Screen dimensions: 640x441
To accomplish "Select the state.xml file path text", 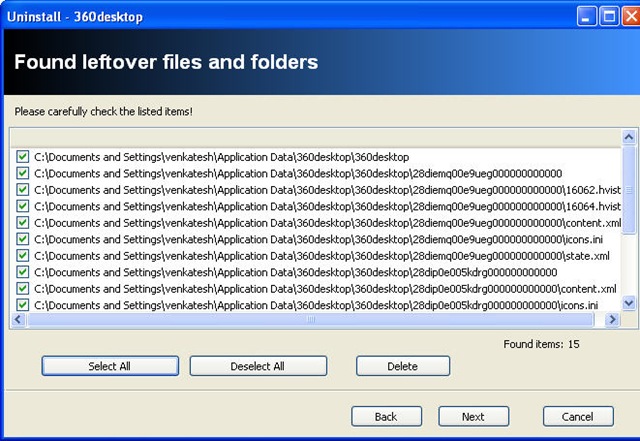I will [x=322, y=256].
